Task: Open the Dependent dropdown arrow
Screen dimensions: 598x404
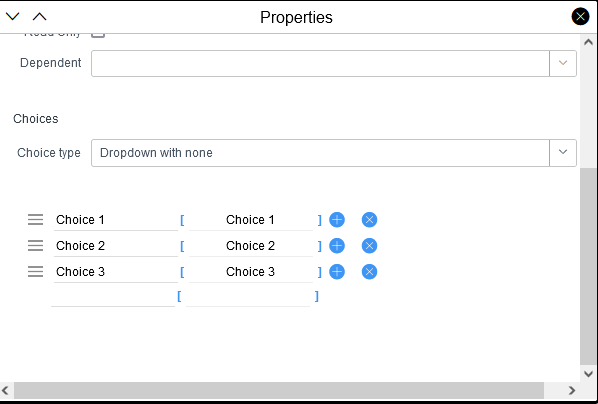Action: coord(563,63)
